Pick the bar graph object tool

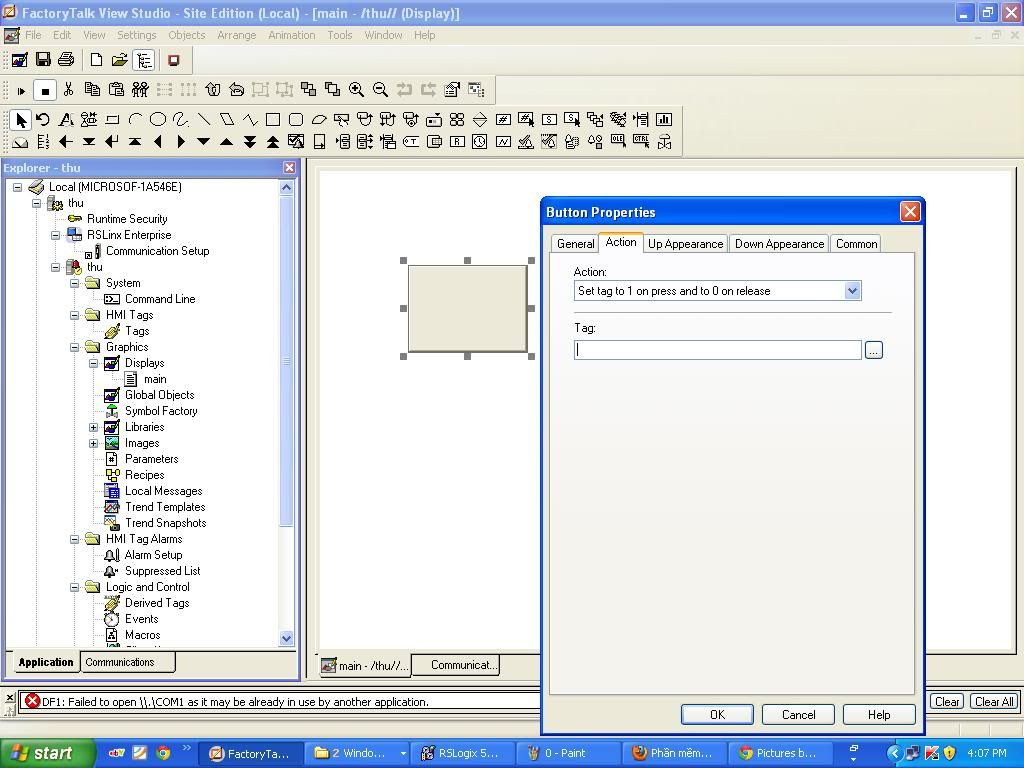pos(664,120)
